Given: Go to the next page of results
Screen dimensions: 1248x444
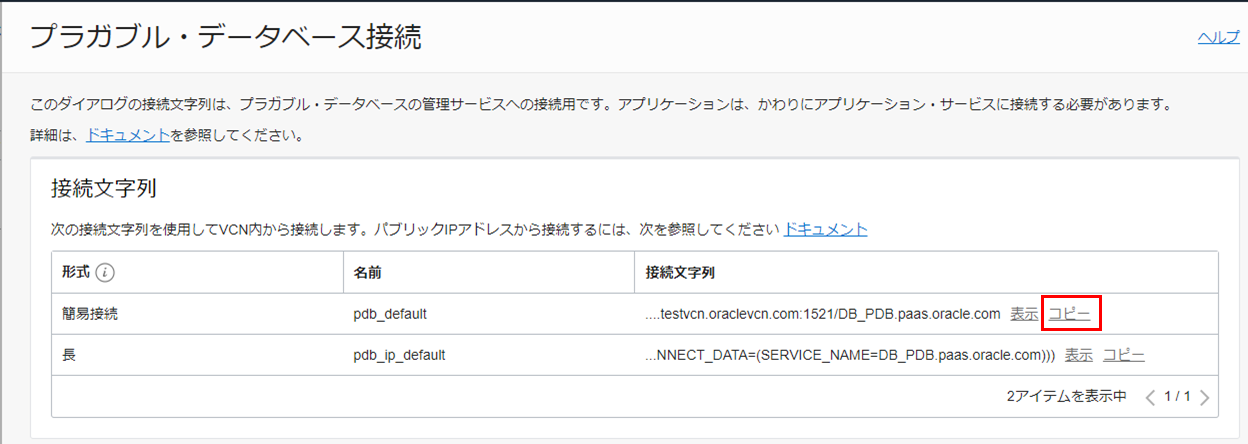Looking at the screenshot, I should pos(1204,397).
